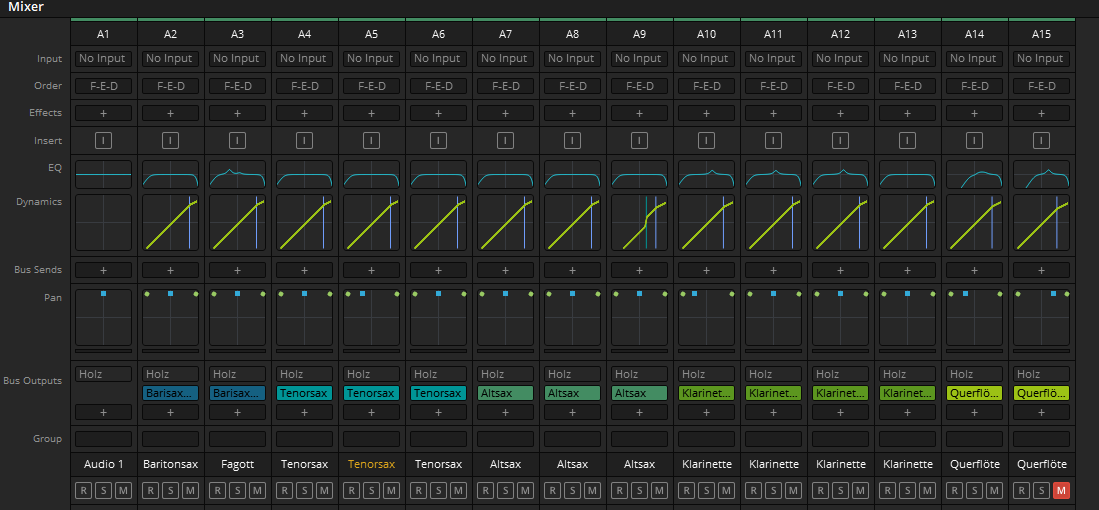
Task: Open the Holz bus output on A4
Action: pos(304,374)
